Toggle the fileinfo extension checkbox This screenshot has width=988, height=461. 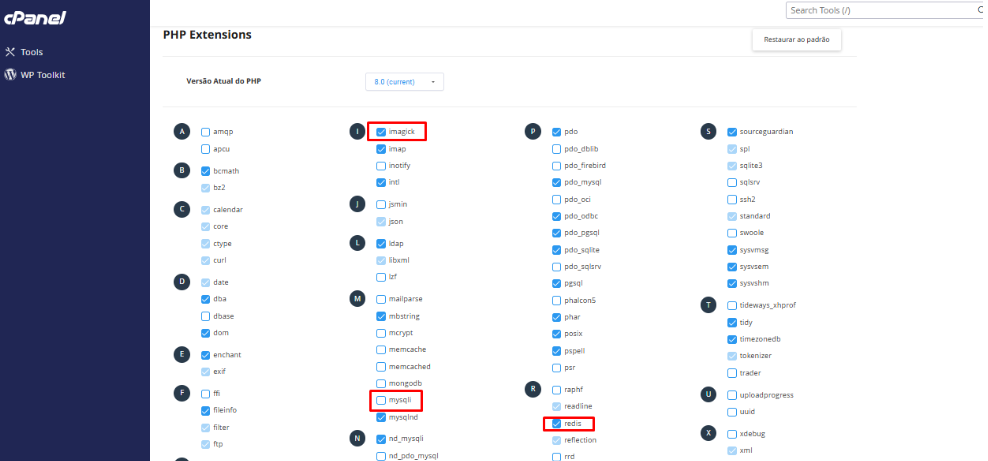point(205,411)
